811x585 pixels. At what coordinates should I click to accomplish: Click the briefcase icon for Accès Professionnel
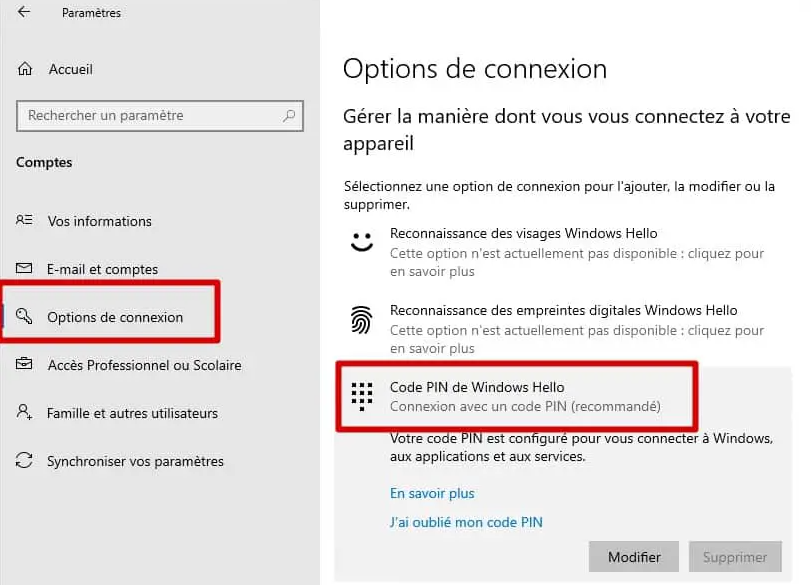pyautogui.click(x=25, y=365)
